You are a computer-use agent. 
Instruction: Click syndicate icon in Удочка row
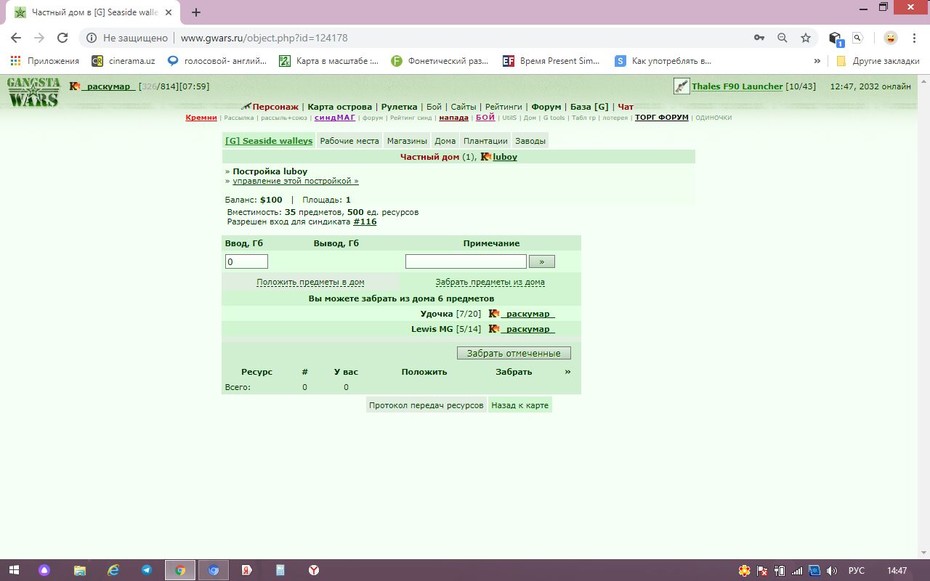click(x=493, y=314)
